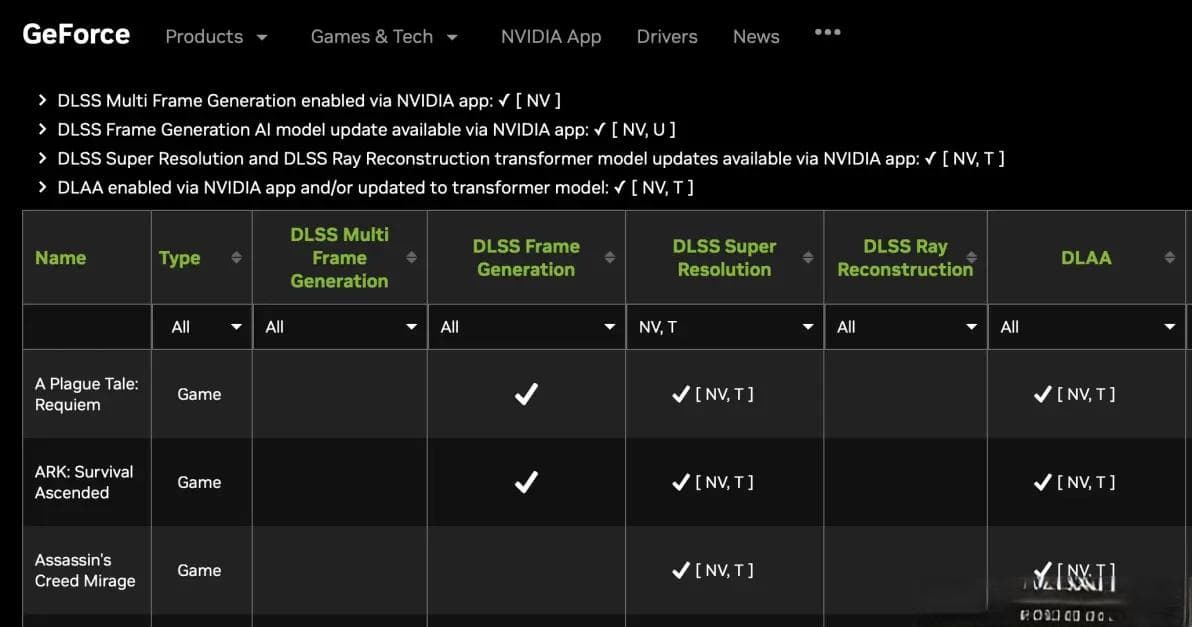Open the more options ellipsis menu
The width and height of the screenshot is (1192, 627).
coord(827,32)
